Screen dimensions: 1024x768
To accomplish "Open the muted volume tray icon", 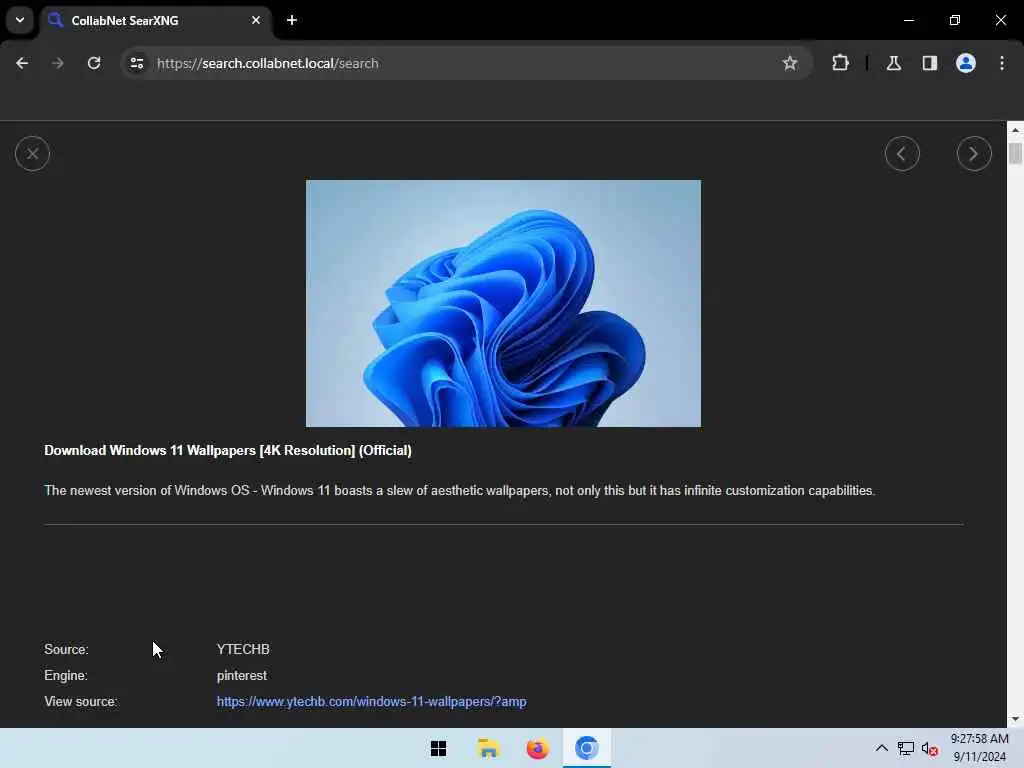I will pos(929,748).
